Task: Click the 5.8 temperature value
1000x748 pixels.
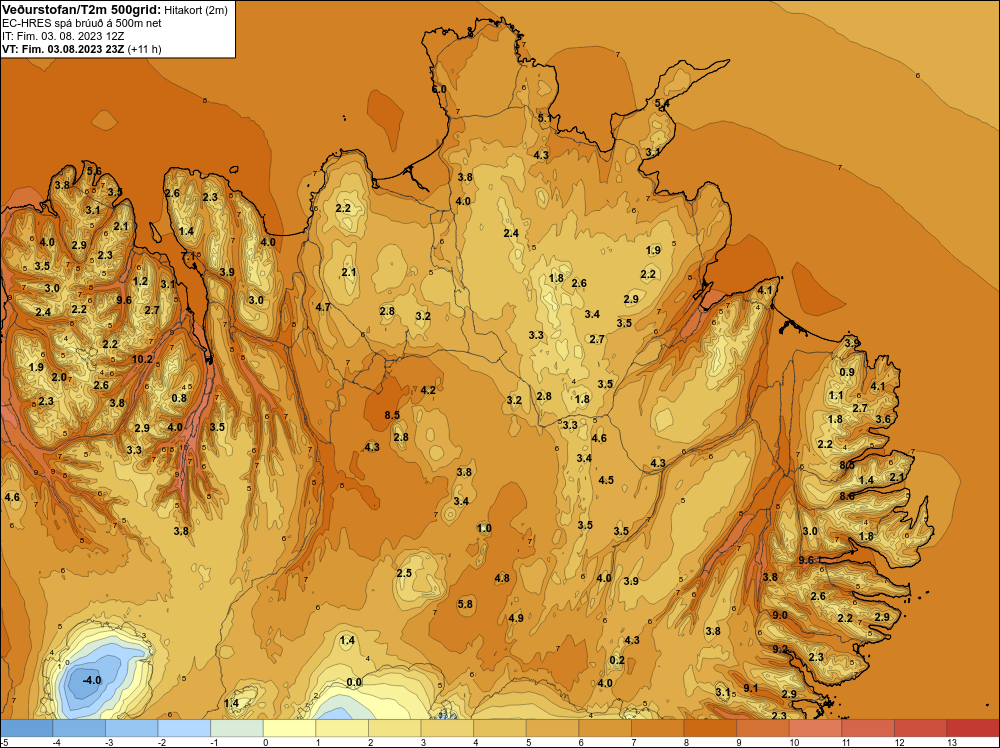Action: click(x=466, y=604)
